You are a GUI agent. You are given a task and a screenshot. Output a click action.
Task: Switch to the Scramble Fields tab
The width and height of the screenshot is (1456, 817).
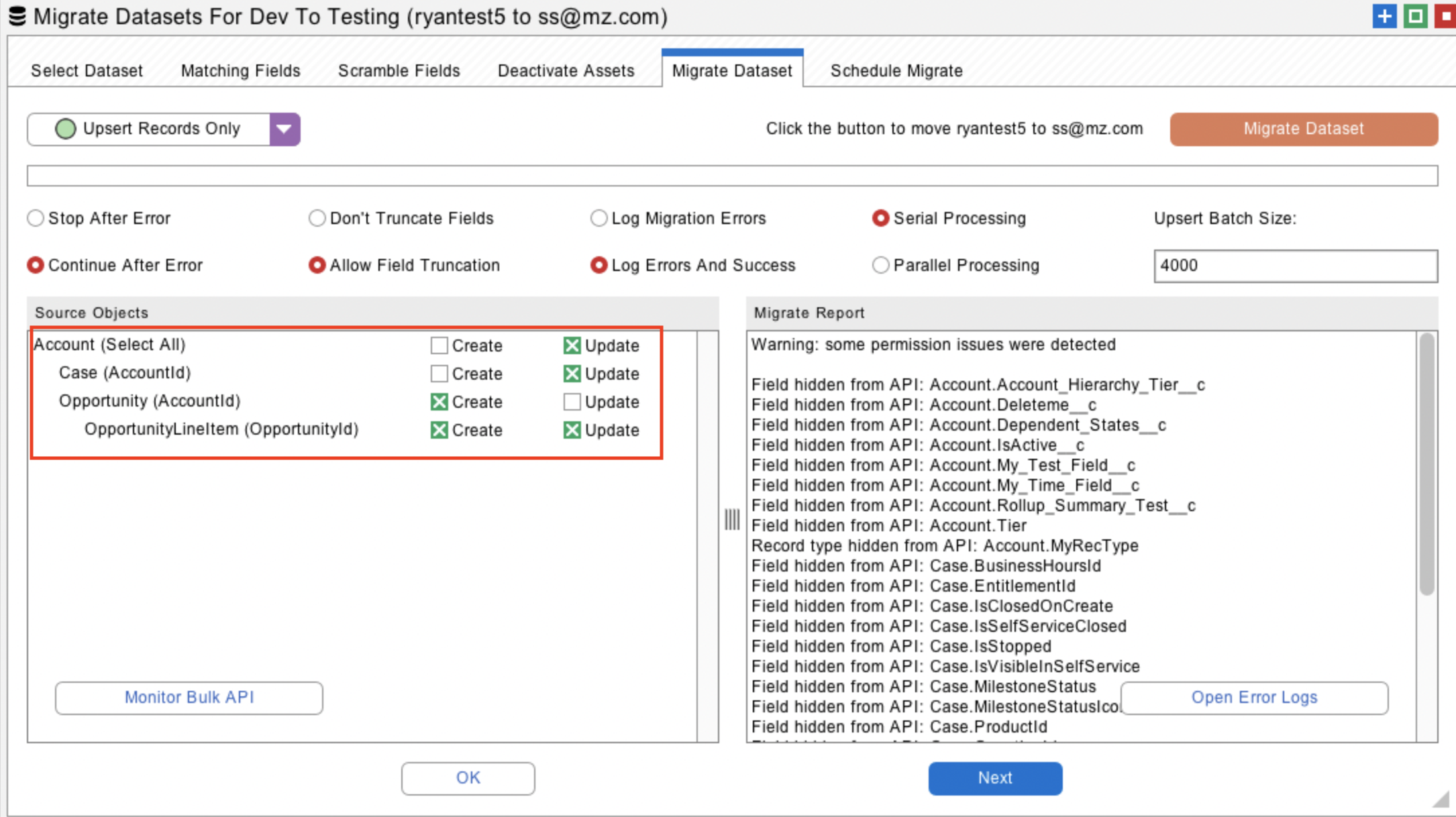pos(399,71)
